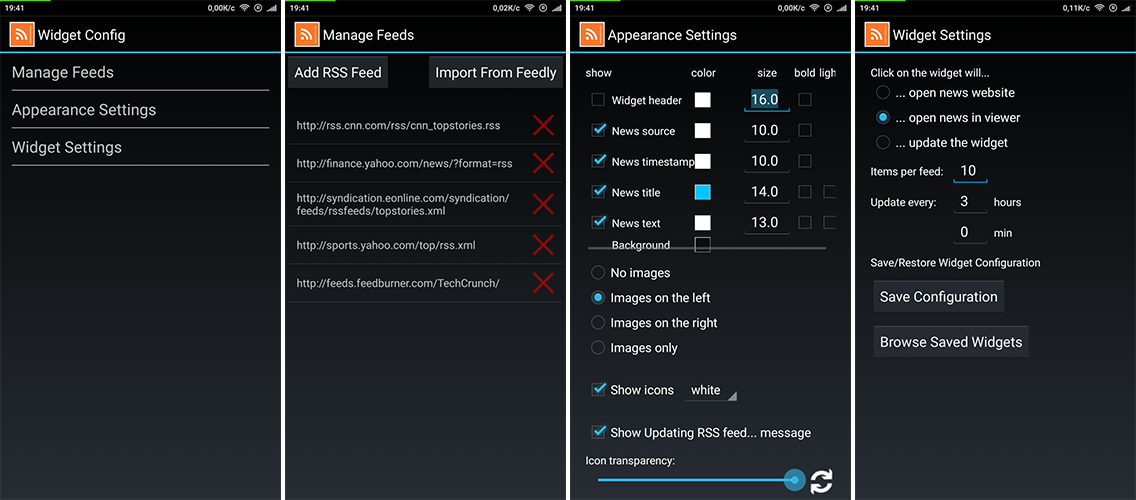This screenshot has width=1136, height=500.
Task: Pick the News timestamp color swatch
Action: pos(703,161)
